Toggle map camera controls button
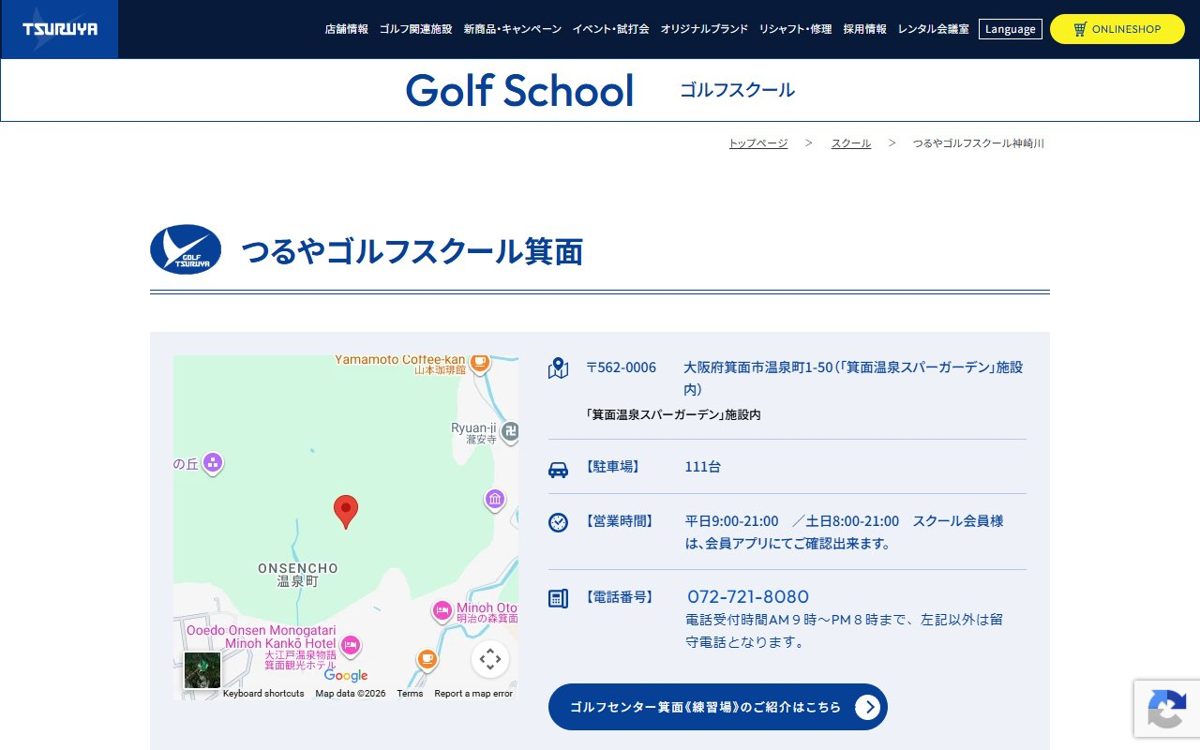The width and height of the screenshot is (1200, 750). click(x=490, y=658)
